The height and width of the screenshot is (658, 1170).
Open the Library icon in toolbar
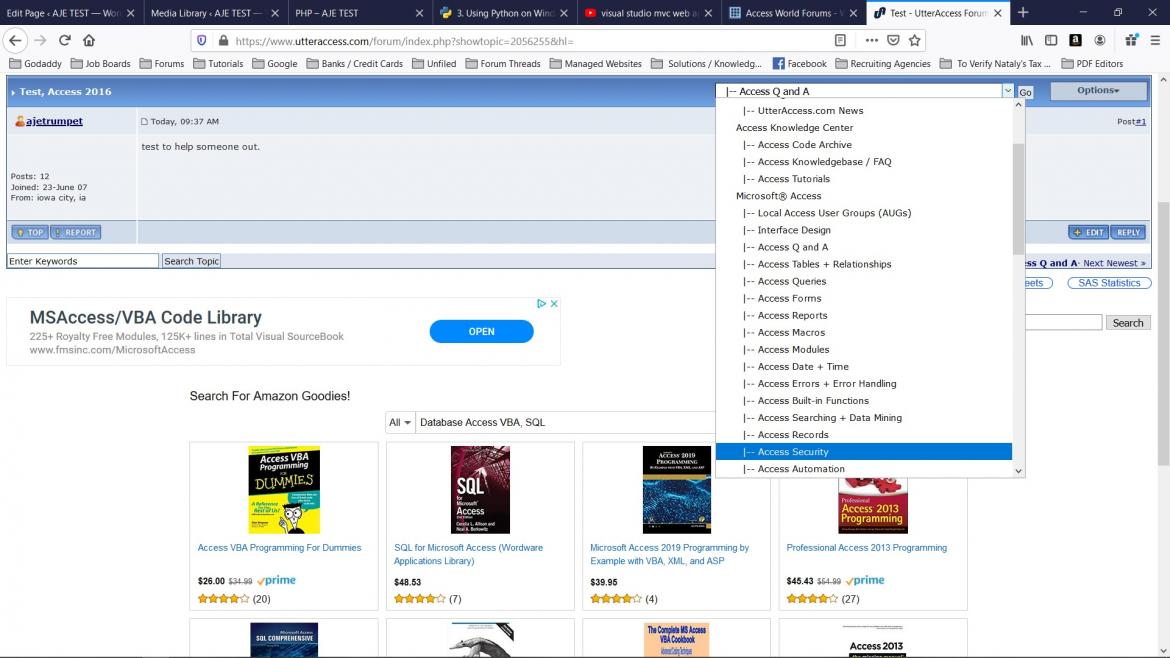click(x=1027, y=40)
